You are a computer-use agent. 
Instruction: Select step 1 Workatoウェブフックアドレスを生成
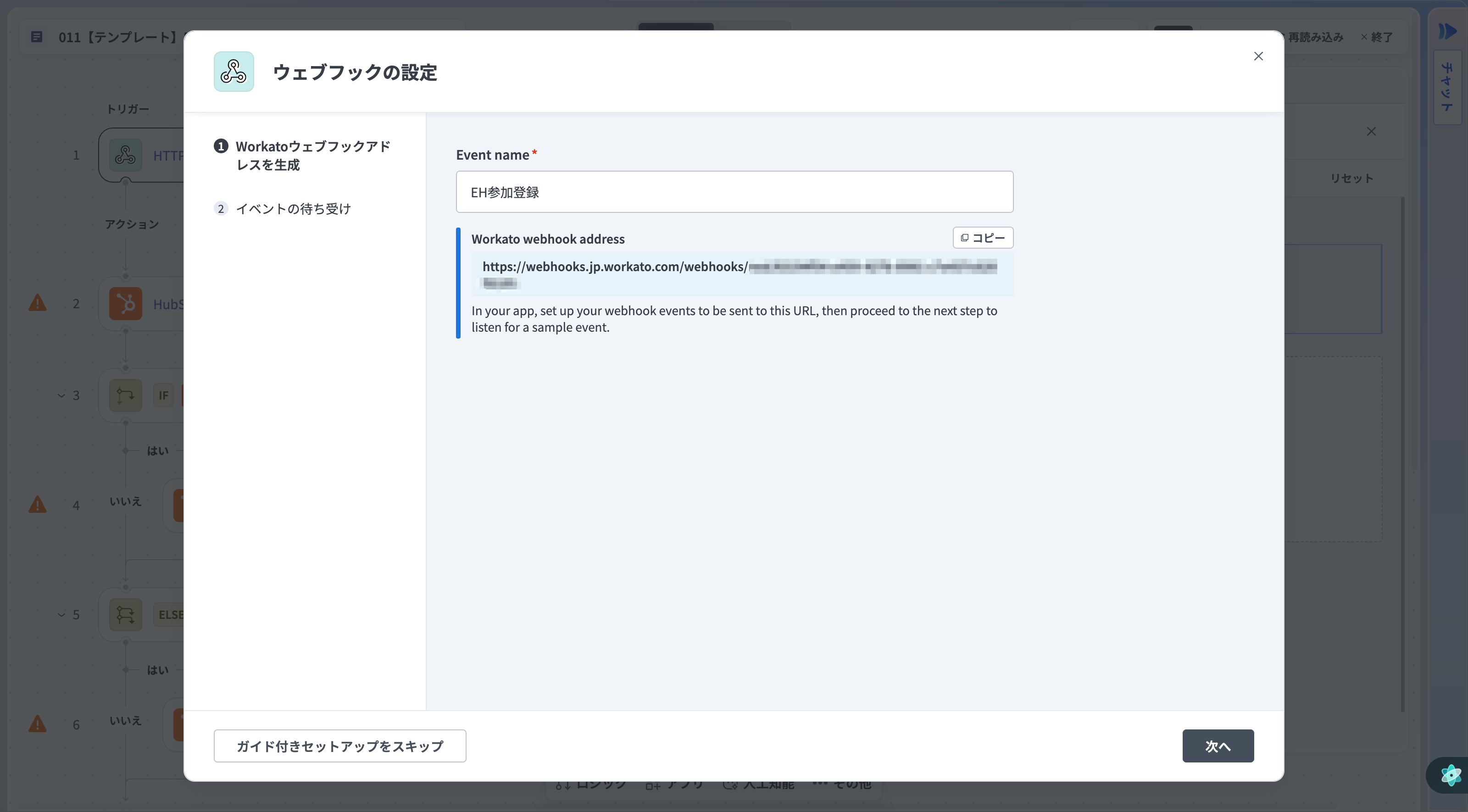[x=303, y=155]
